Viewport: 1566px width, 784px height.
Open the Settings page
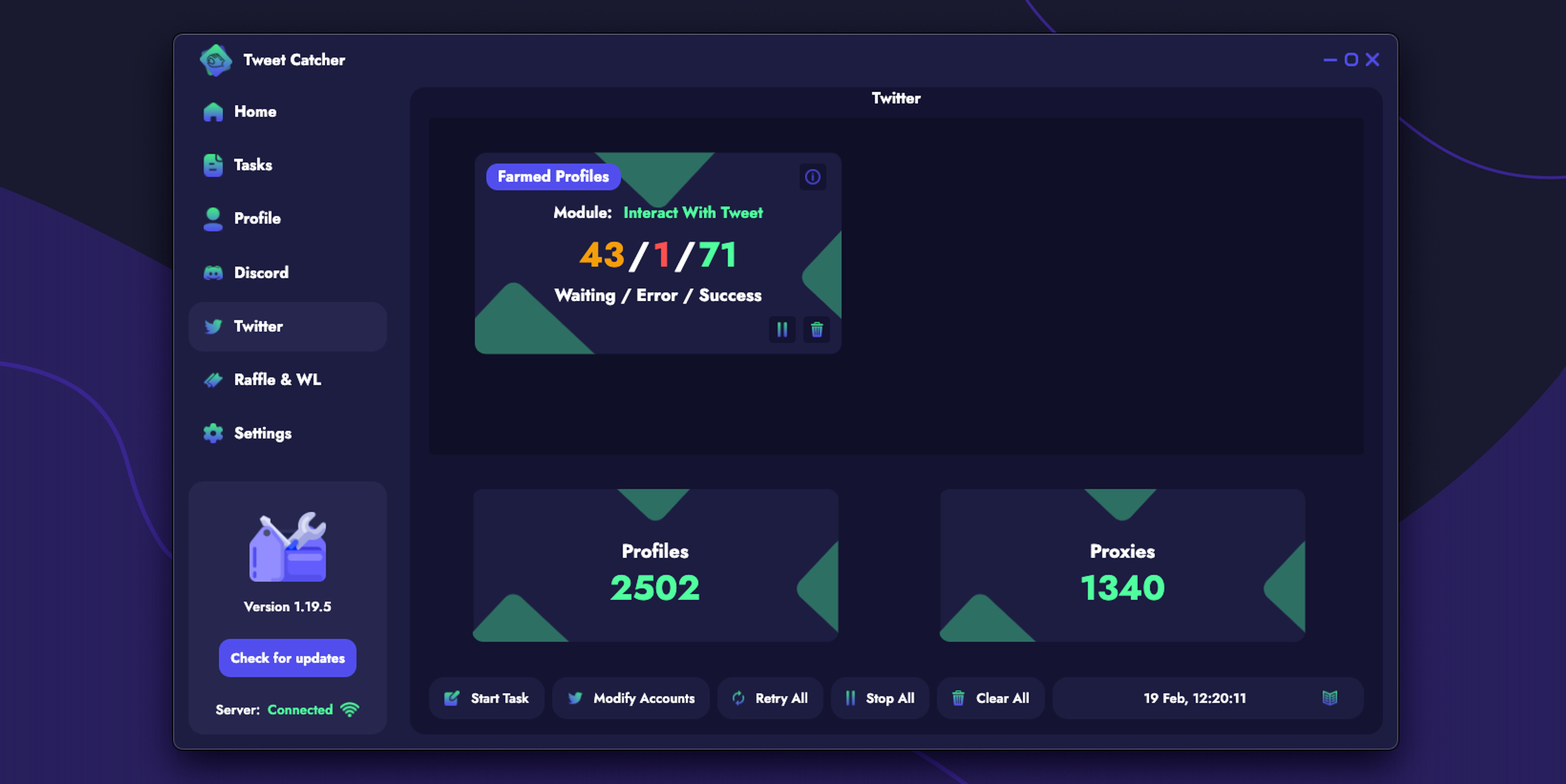288,434
